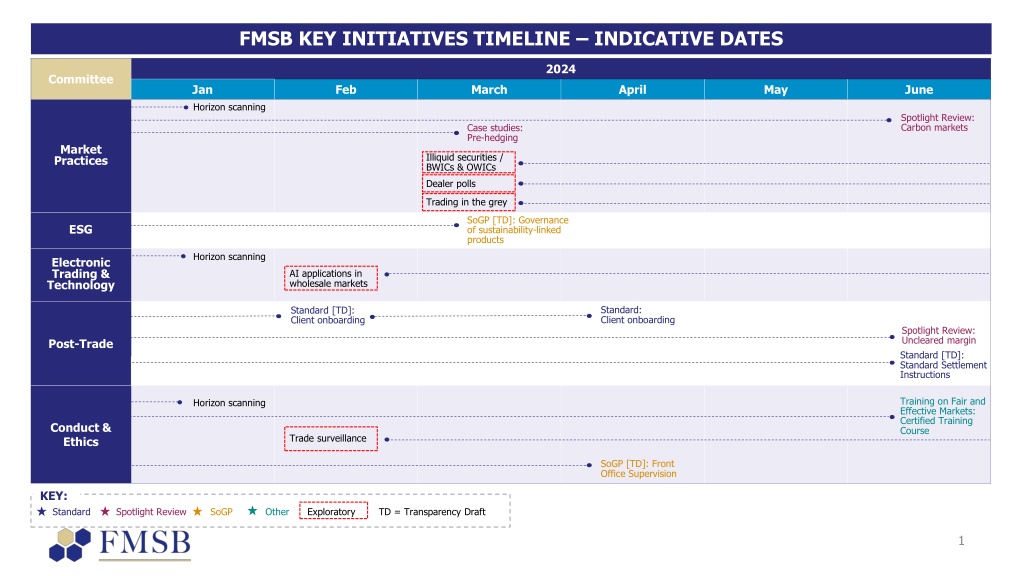Click the marker dot before Spotlight Review: Carbon markets
1024x576 pixels.
[x=889, y=120]
